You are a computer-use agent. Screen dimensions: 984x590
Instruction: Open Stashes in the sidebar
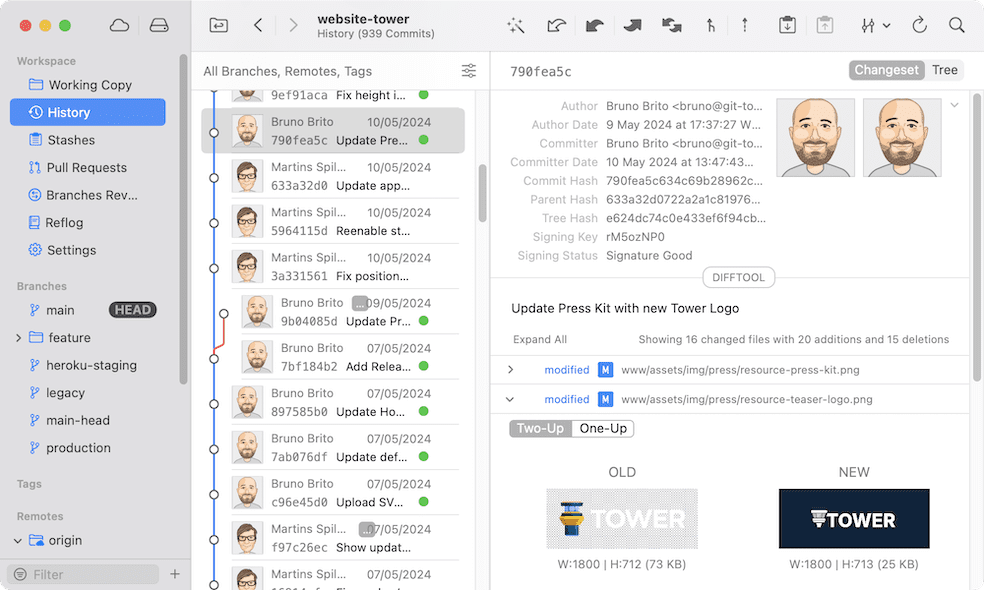tap(88, 140)
